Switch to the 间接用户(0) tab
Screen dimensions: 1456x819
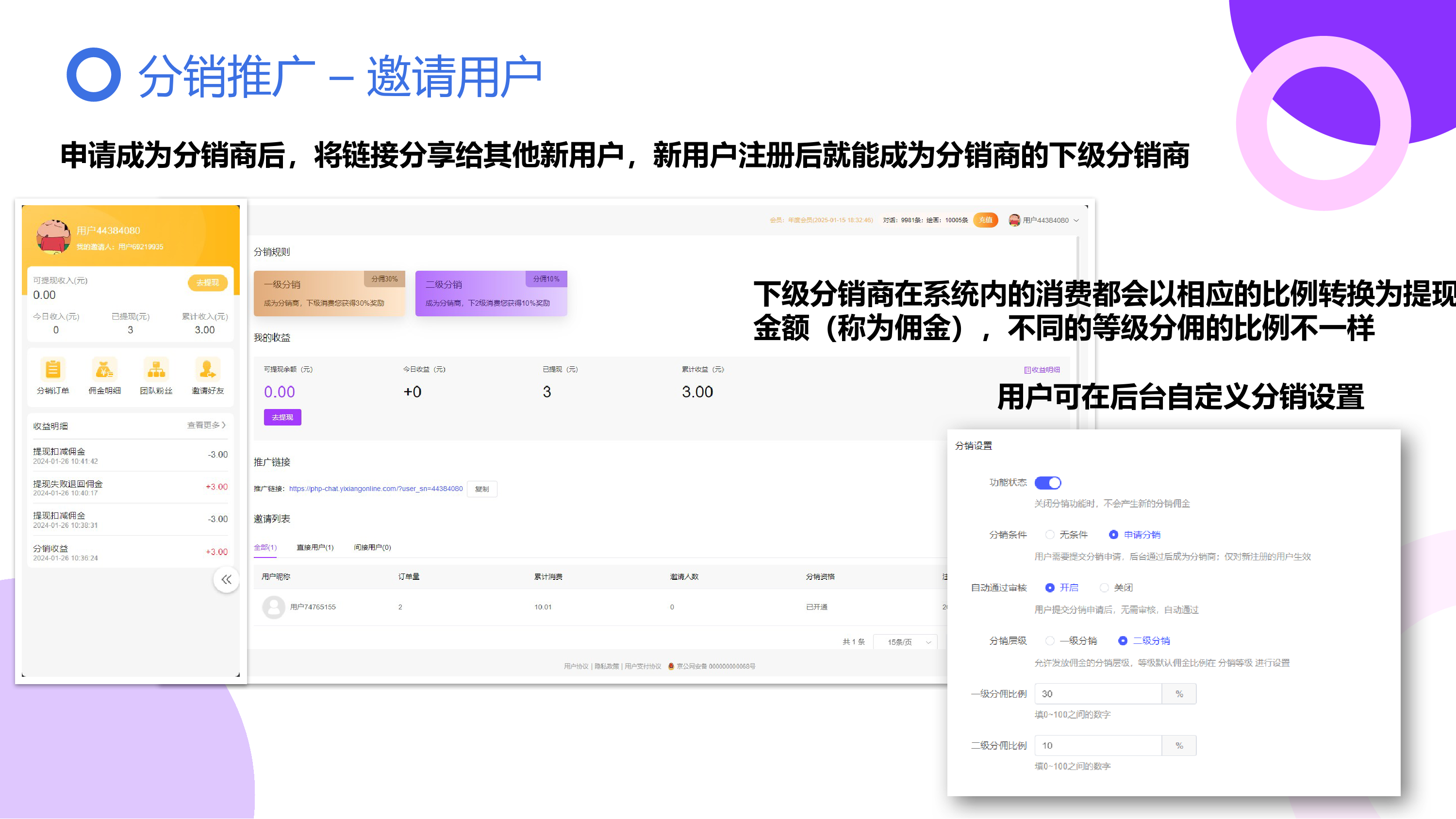coord(372,547)
